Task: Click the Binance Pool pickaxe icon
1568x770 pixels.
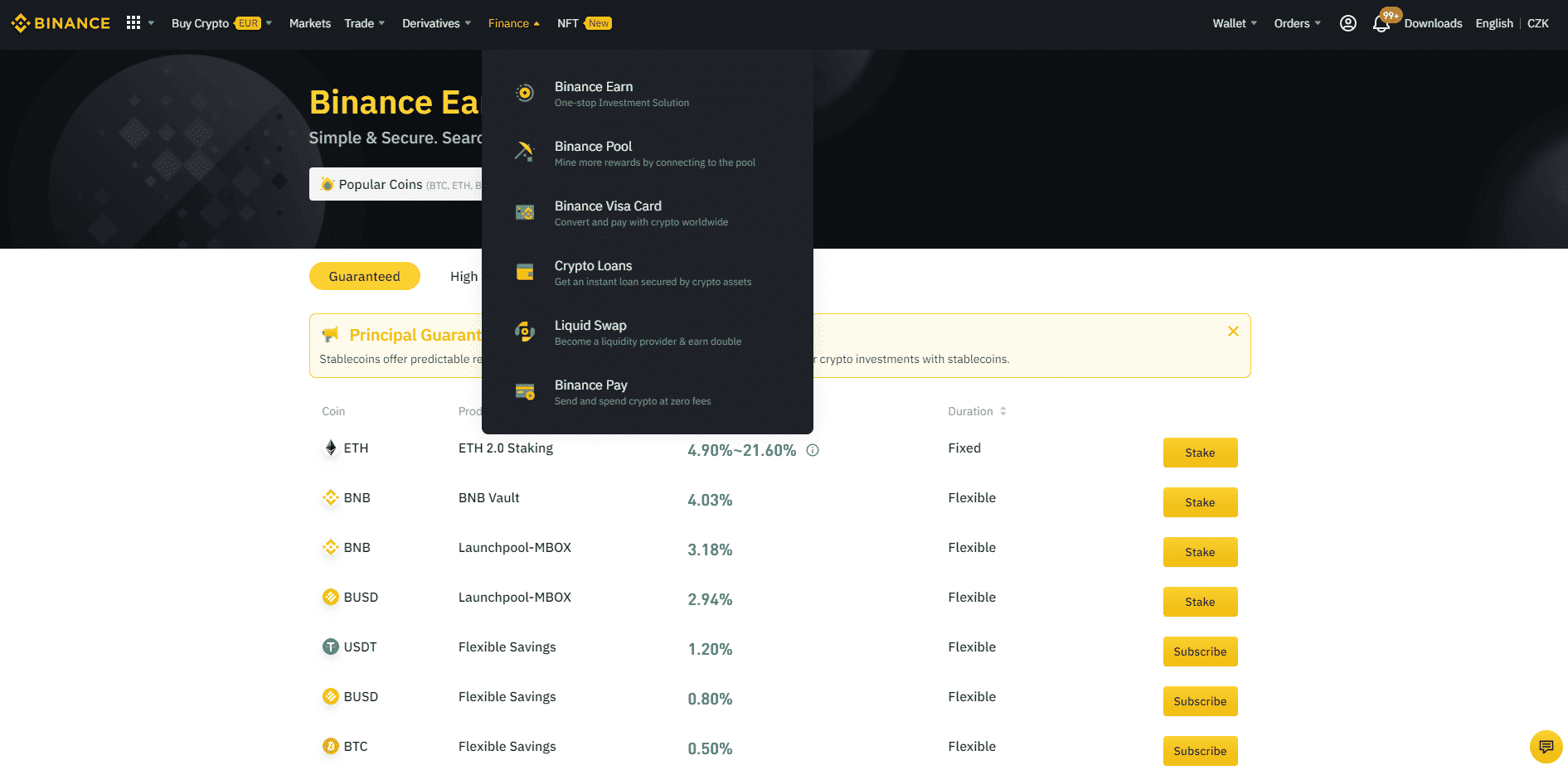Action: (524, 153)
